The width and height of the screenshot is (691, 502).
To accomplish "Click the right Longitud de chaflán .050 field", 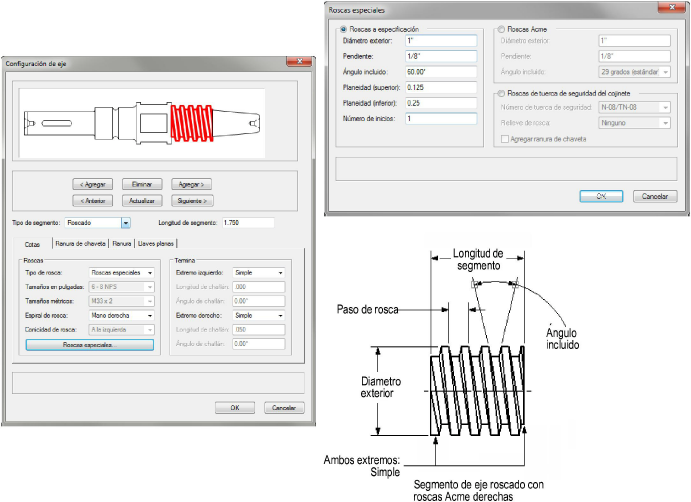I will [x=259, y=330].
